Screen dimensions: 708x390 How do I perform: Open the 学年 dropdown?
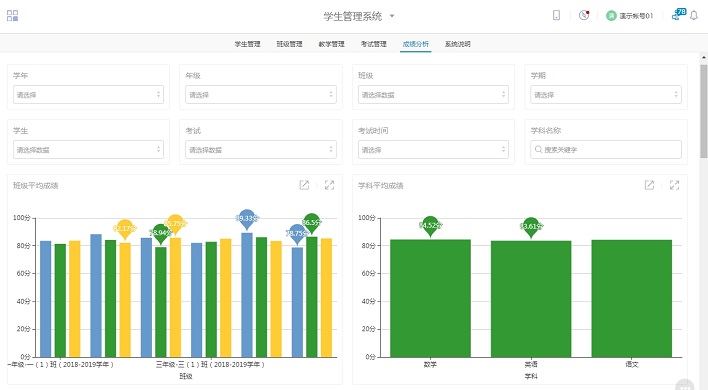pyautogui.click(x=88, y=95)
